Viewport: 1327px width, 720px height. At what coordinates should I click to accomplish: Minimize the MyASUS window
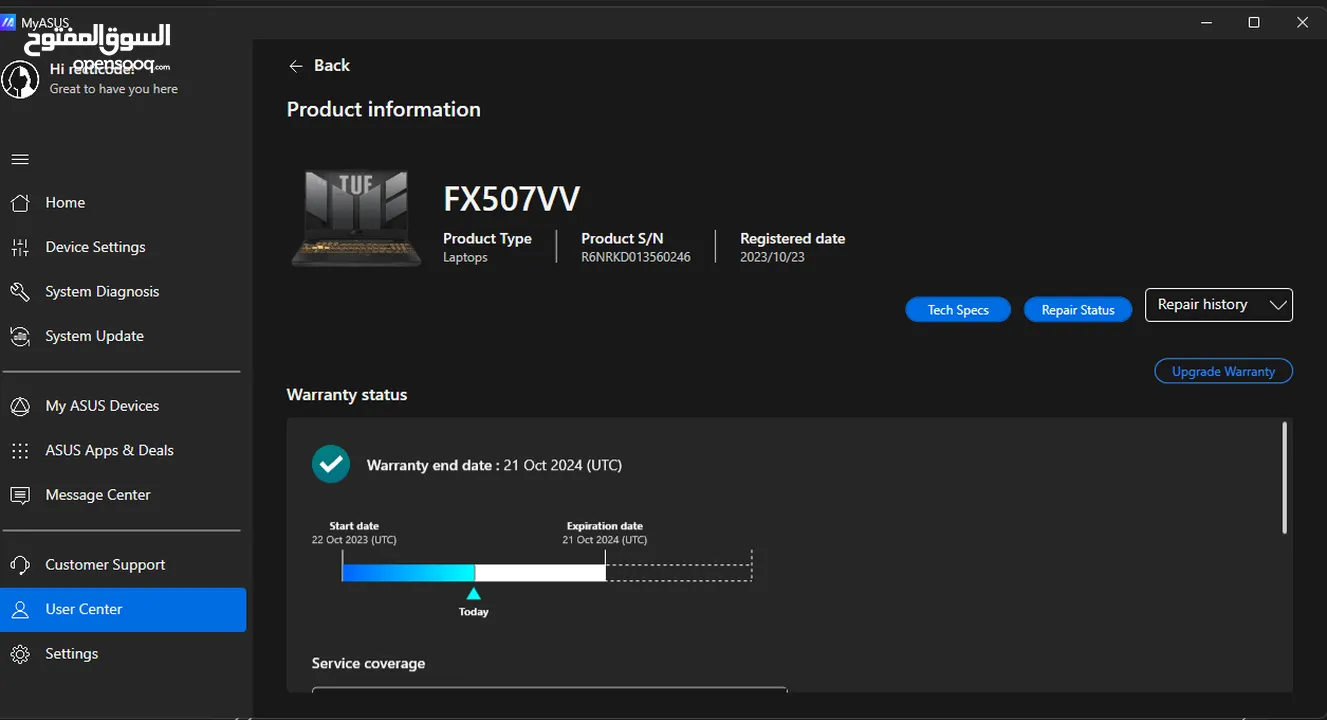click(x=1206, y=22)
